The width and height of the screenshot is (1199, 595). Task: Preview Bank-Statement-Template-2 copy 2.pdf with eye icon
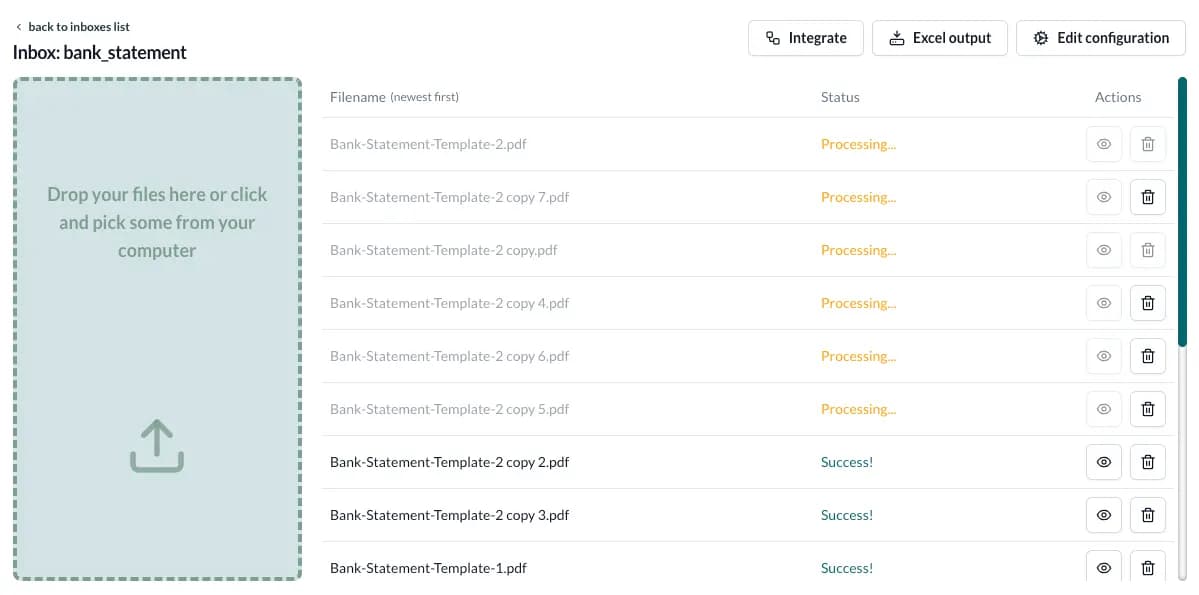coord(1103,462)
